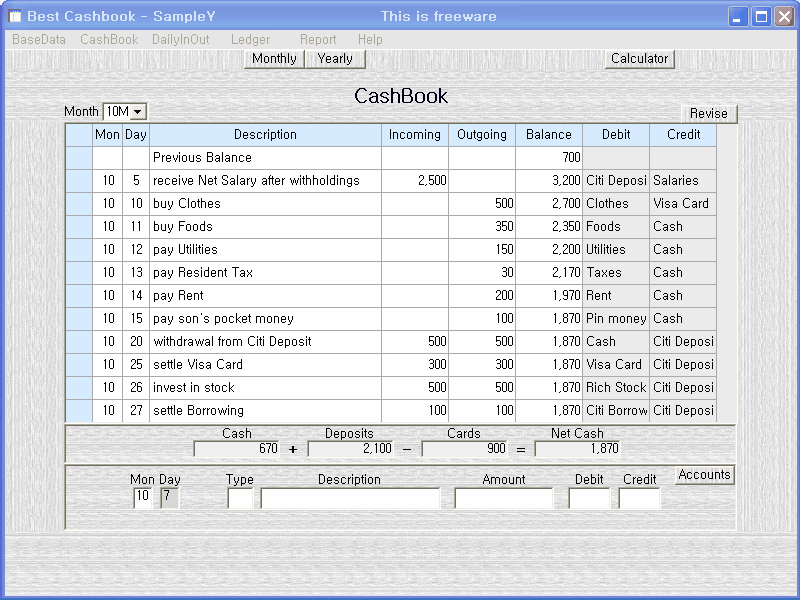The image size is (800, 600).
Task: Click the Type input field
Action: [x=240, y=498]
